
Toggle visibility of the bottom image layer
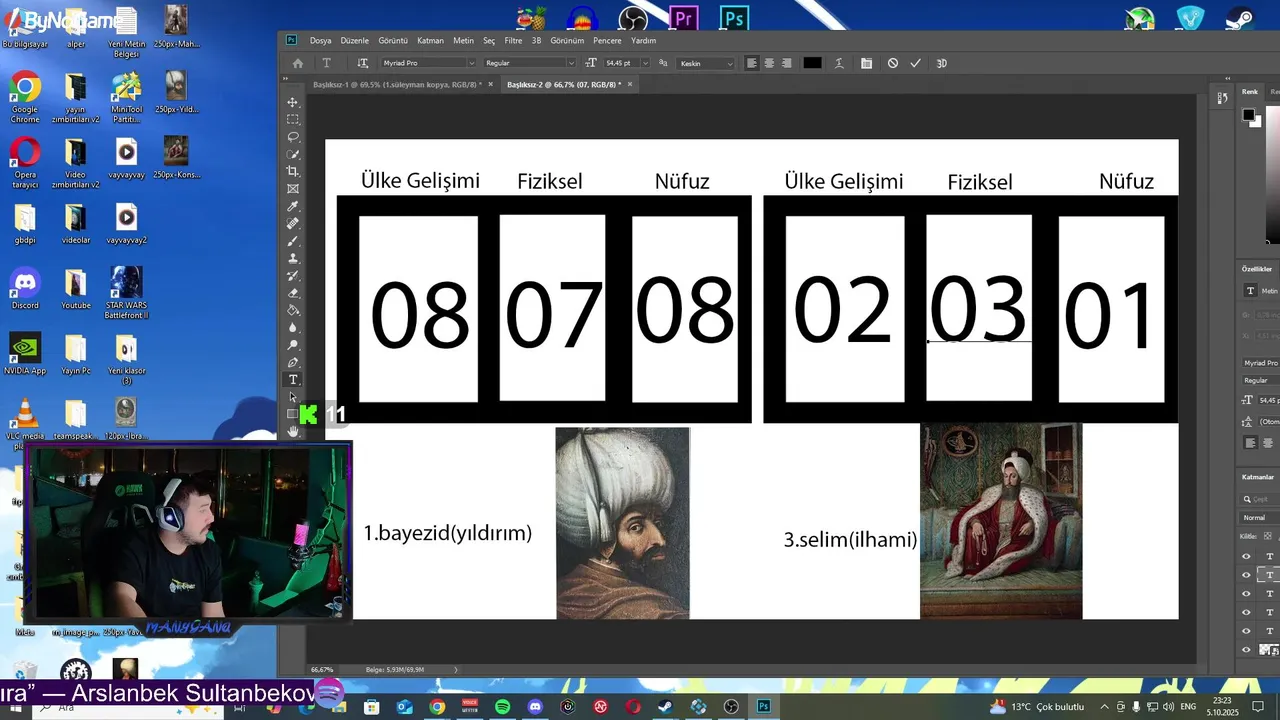[x=1246, y=650]
